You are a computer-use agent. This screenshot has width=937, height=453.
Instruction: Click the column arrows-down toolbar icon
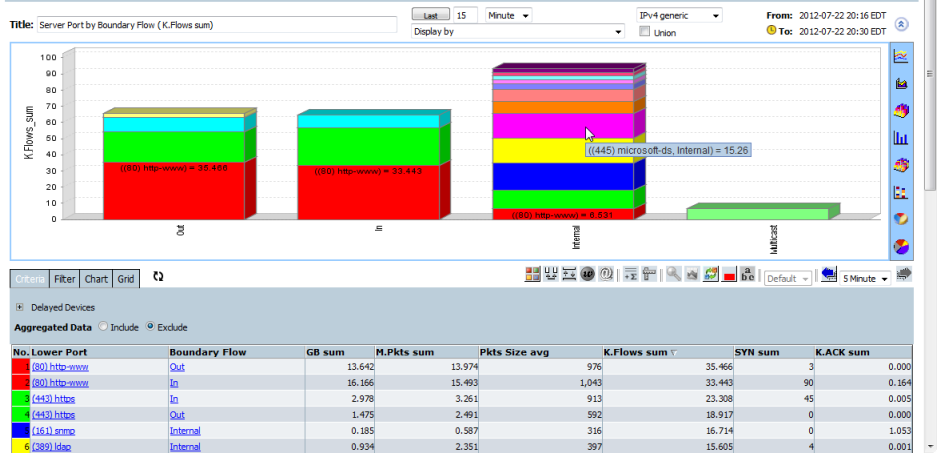(551, 275)
